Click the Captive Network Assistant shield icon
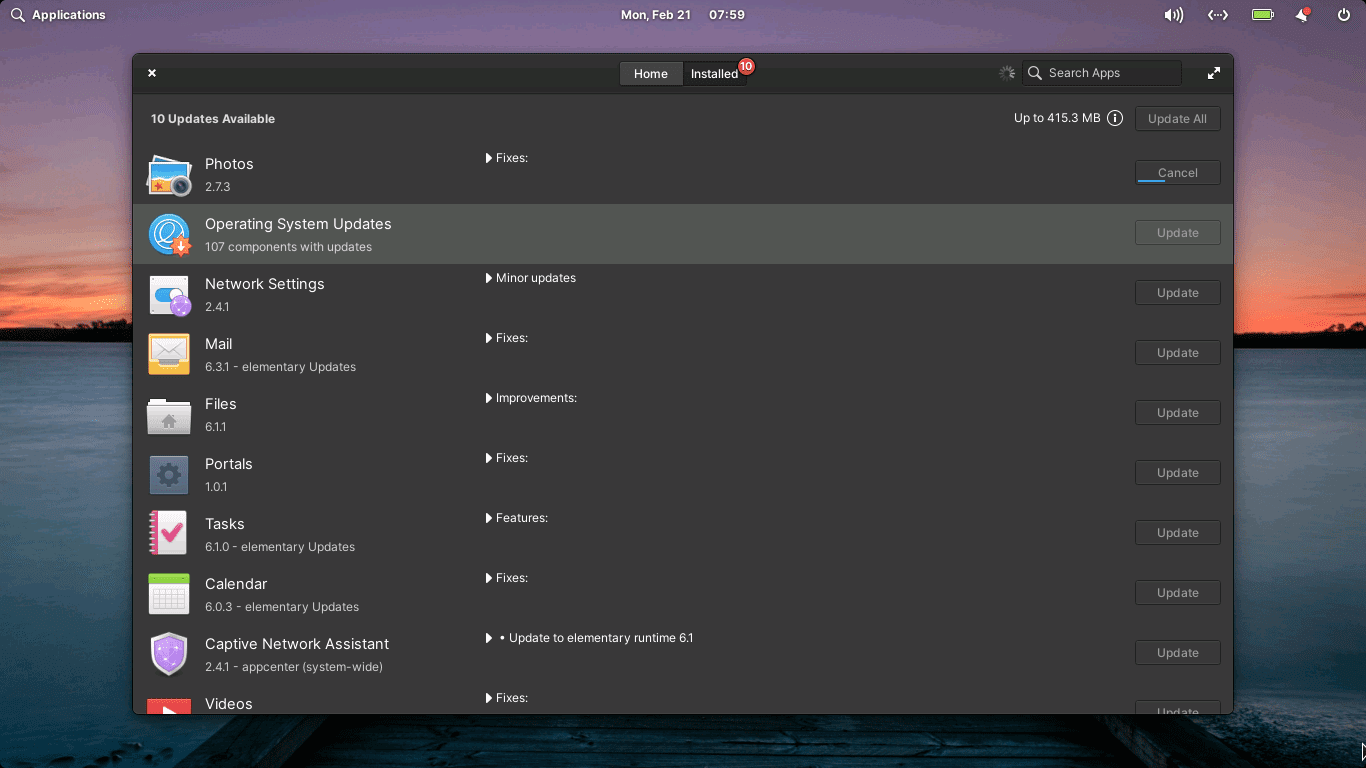1366x768 pixels. pyautogui.click(x=169, y=654)
